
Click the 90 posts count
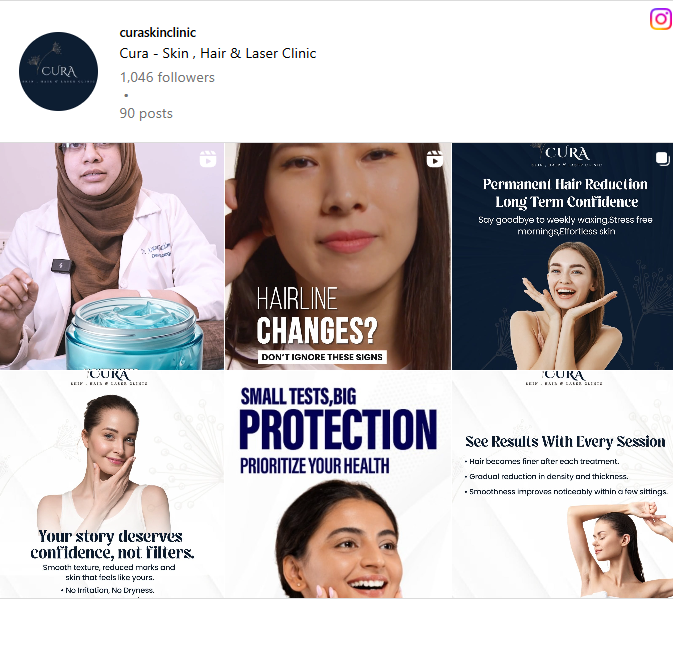pyautogui.click(x=146, y=113)
